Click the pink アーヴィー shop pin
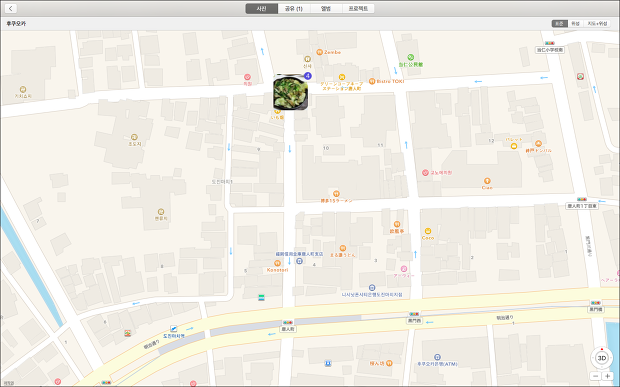 tap(404, 269)
